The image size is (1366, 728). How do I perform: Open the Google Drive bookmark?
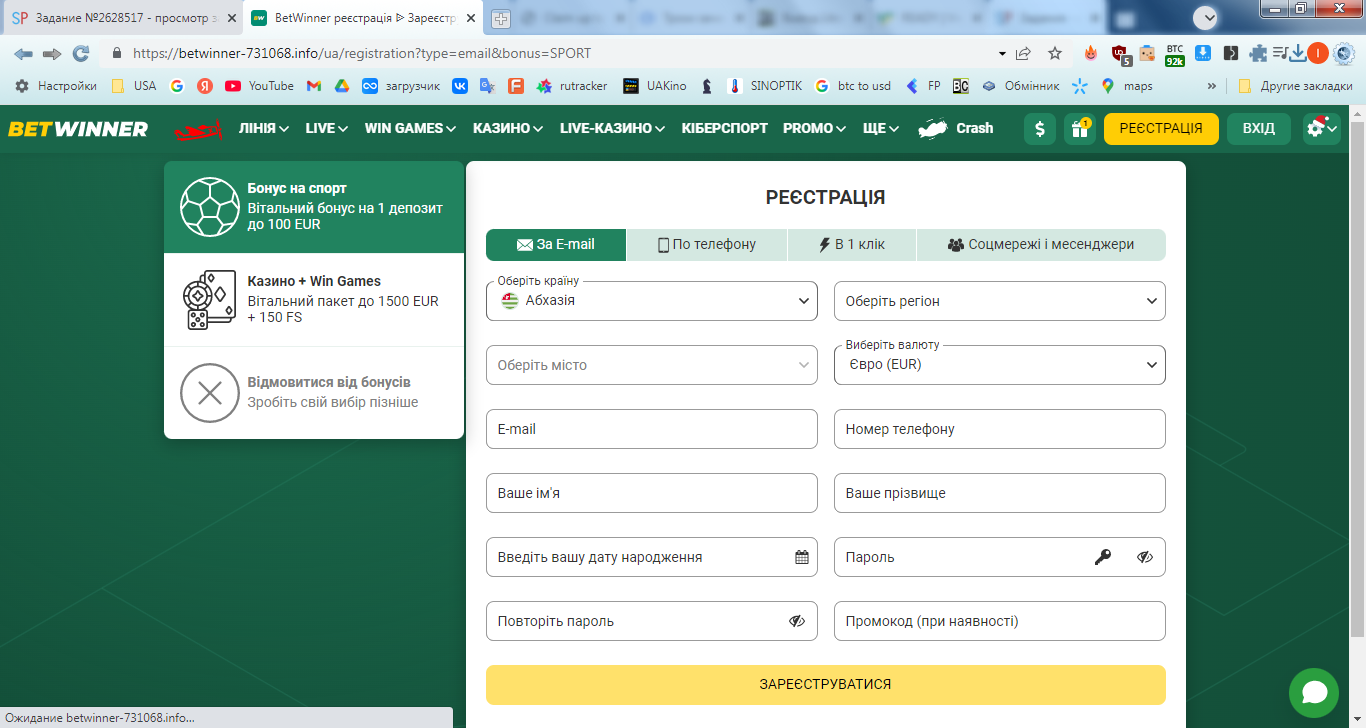pyautogui.click(x=341, y=86)
